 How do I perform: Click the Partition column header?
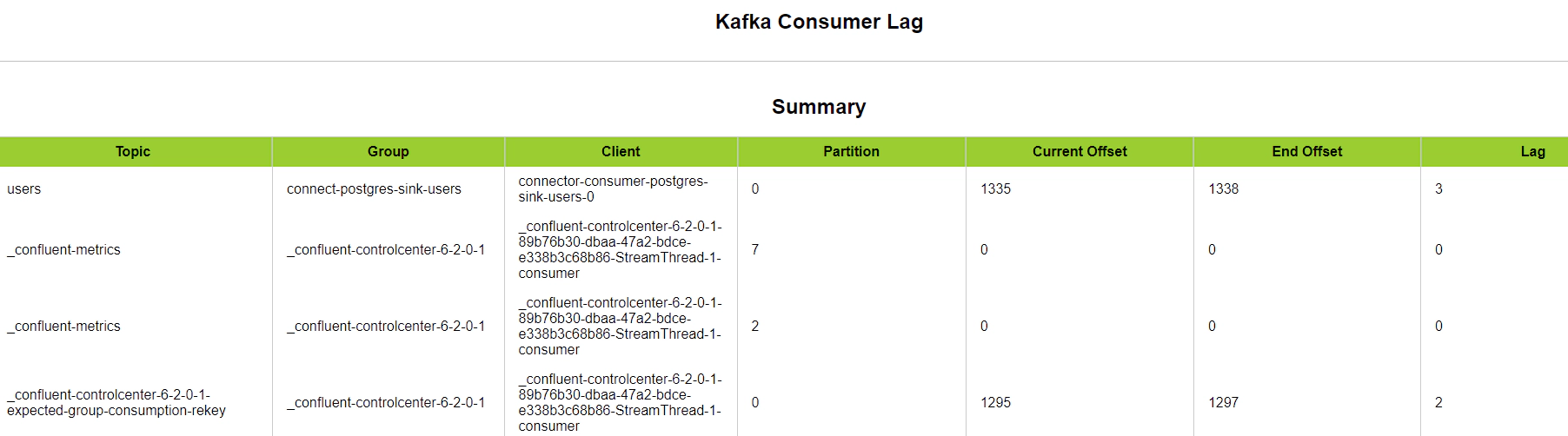(x=851, y=151)
